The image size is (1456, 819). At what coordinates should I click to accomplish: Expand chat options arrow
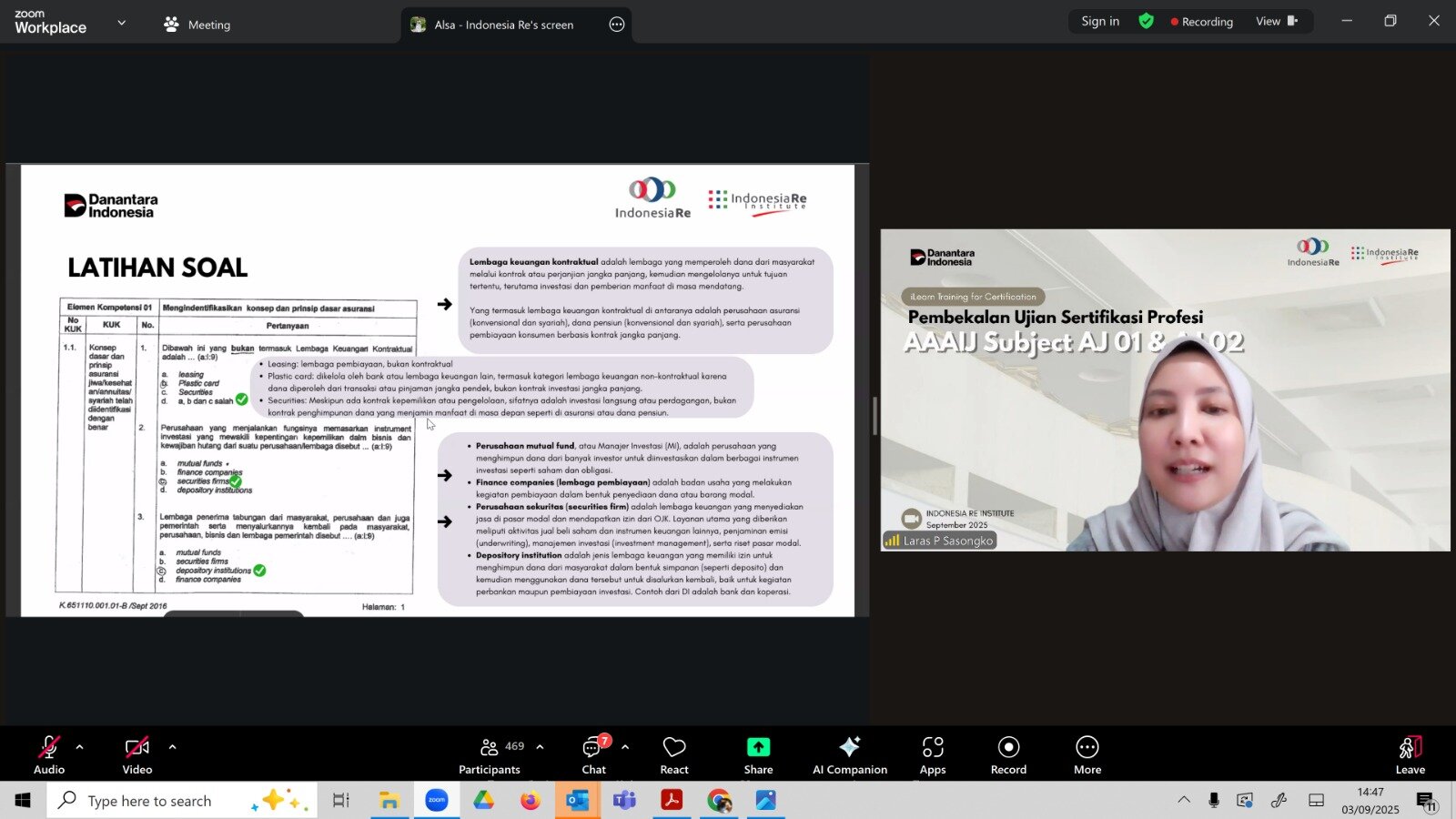(x=625, y=747)
